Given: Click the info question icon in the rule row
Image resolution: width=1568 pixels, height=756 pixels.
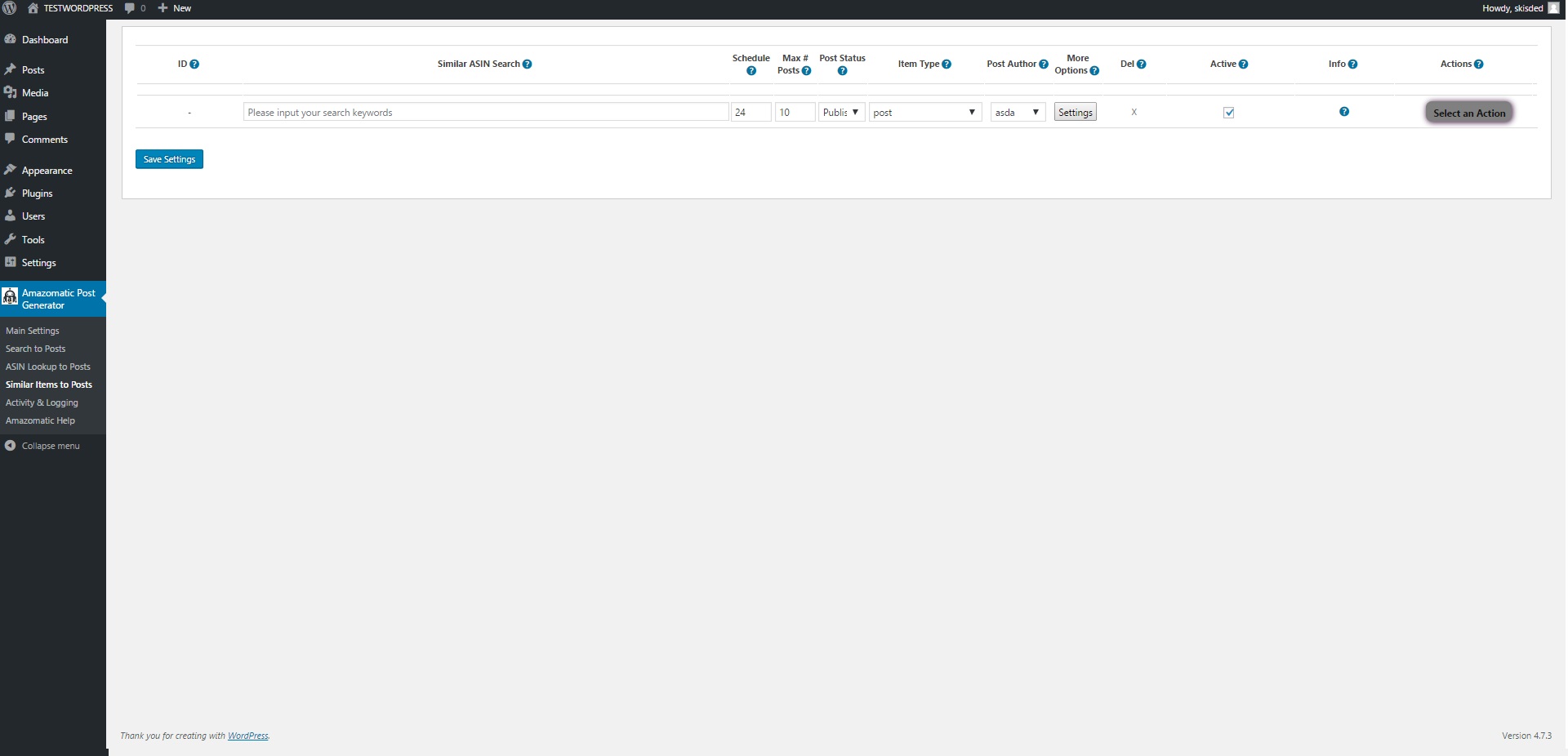Looking at the screenshot, I should coord(1344,112).
